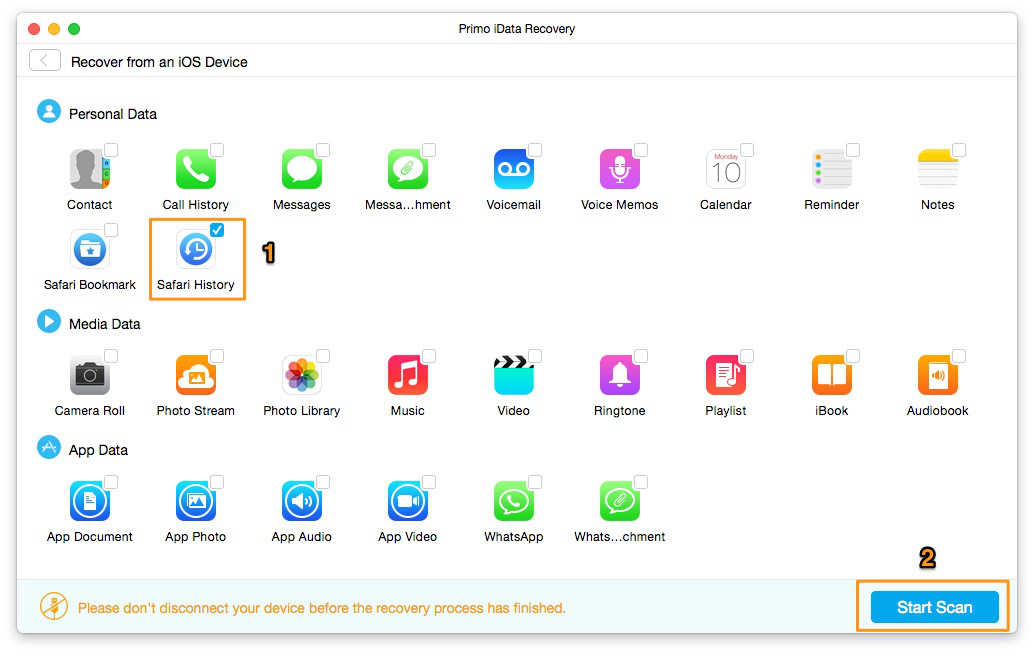Click the Messages speech bubble icon

pyautogui.click(x=302, y=169)
